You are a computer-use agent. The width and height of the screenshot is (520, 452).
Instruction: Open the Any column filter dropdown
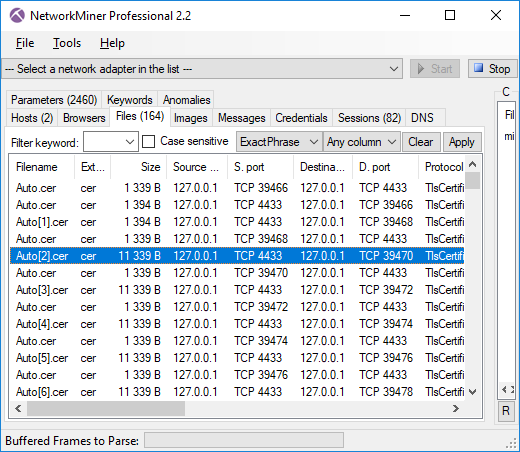362,142
